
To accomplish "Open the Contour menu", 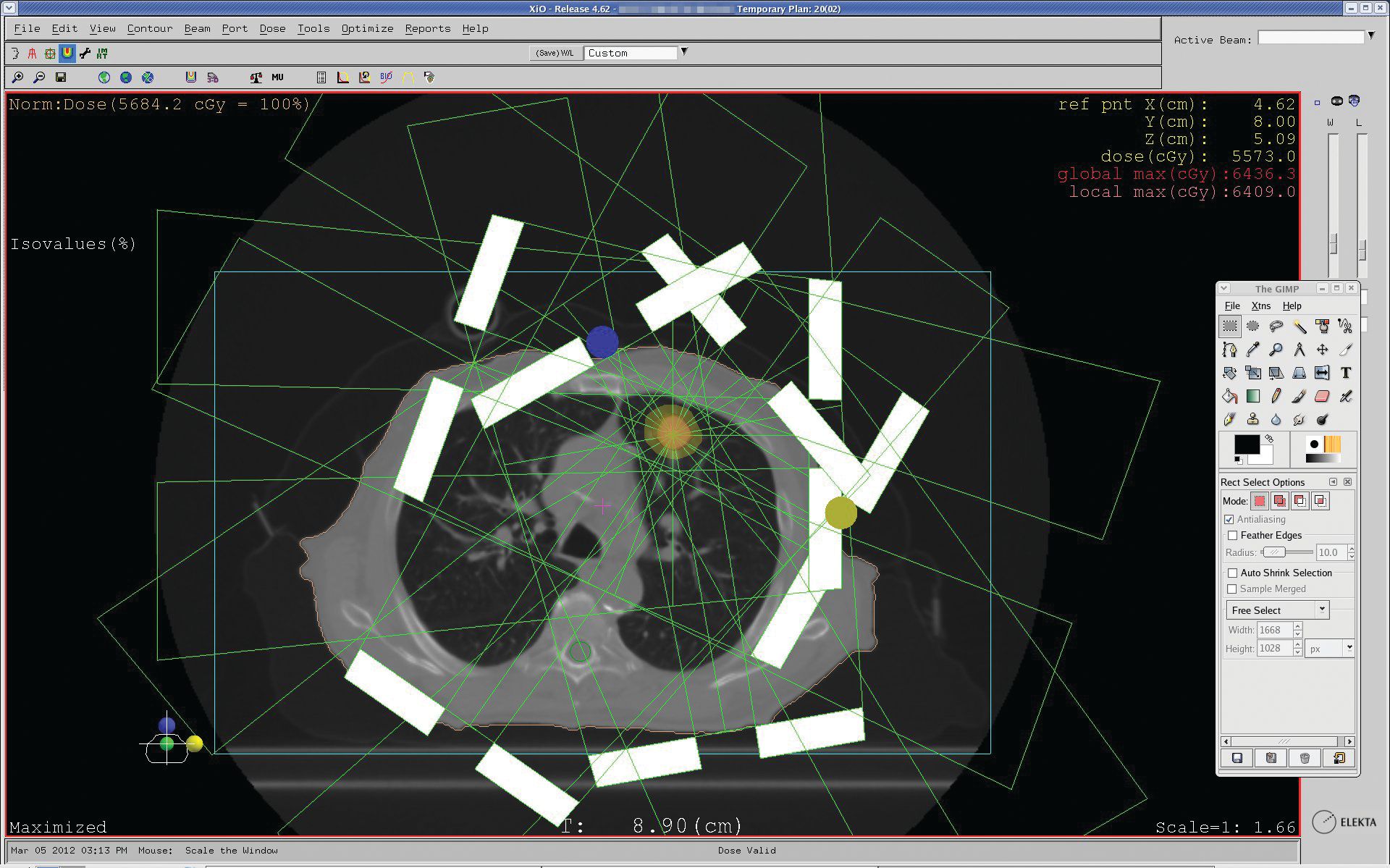I will click(x=150, y=28).
